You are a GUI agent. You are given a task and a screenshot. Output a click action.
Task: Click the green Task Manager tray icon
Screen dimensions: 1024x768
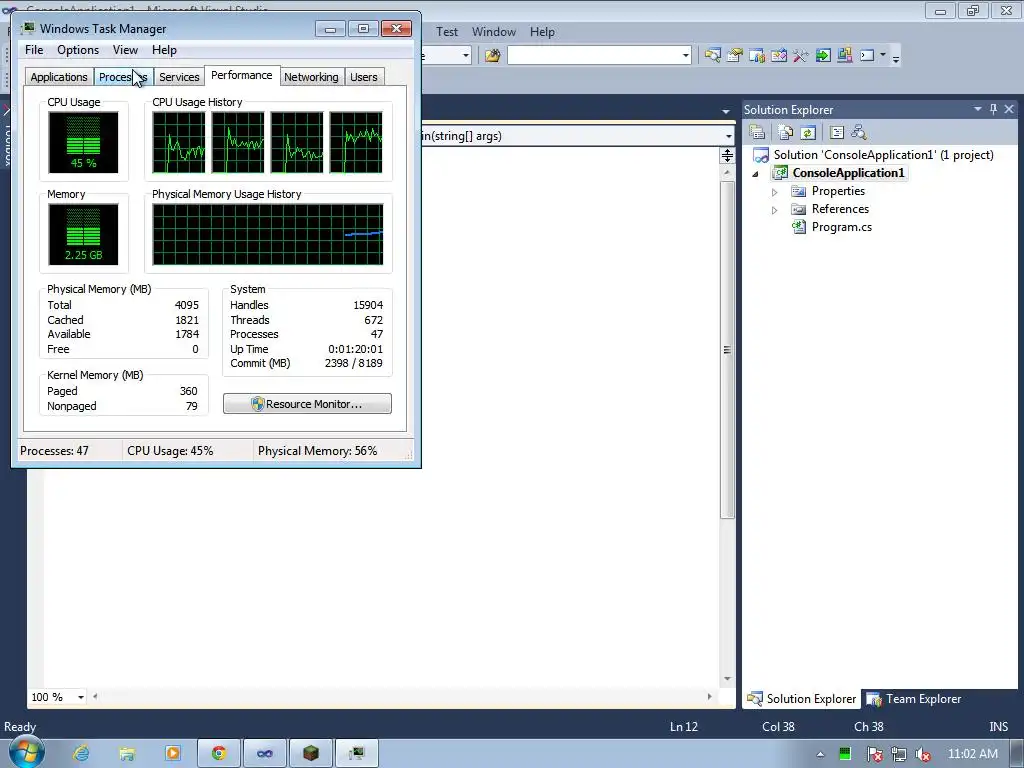844,754
